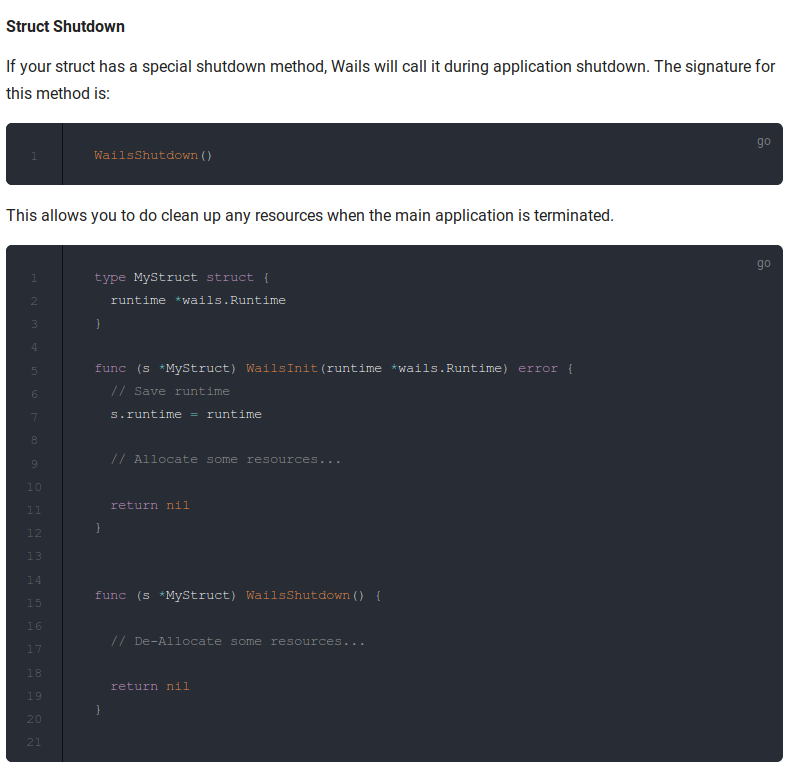The image size is (799, 775).
Task: Click the code line "type MyStruct struct {"
Action: tap(182, 277)
